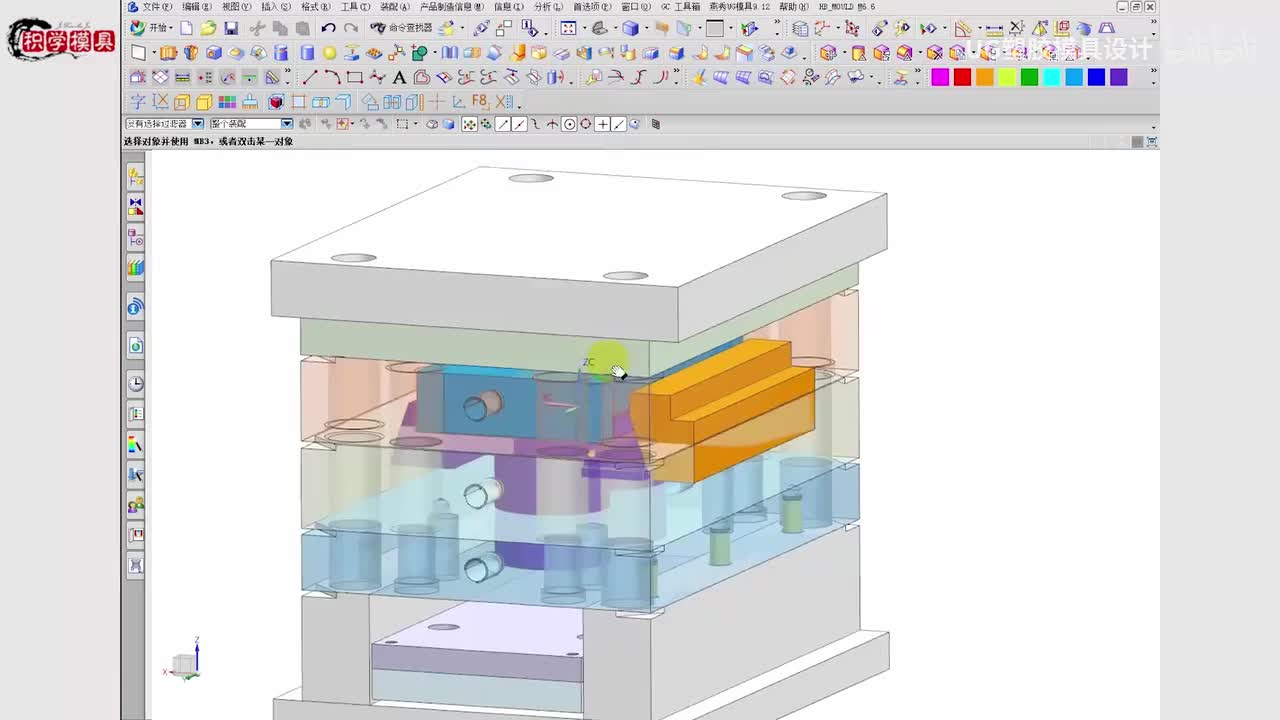Open the 装配 Assemblies menu
The width and height of the screenshot is (1280, 720).
click(x=395, y=7)
